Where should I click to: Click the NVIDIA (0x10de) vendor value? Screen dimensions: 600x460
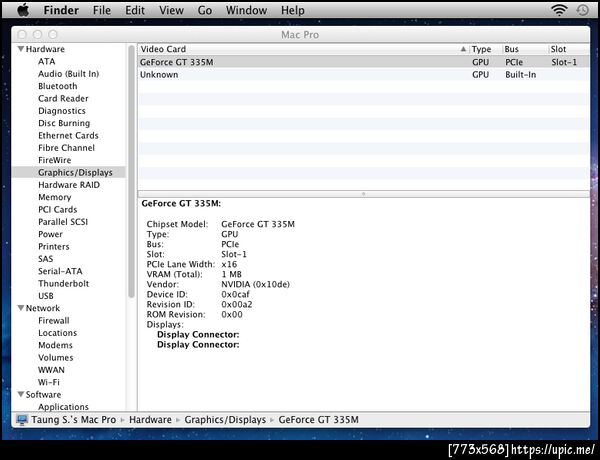[x=255, y=284]
